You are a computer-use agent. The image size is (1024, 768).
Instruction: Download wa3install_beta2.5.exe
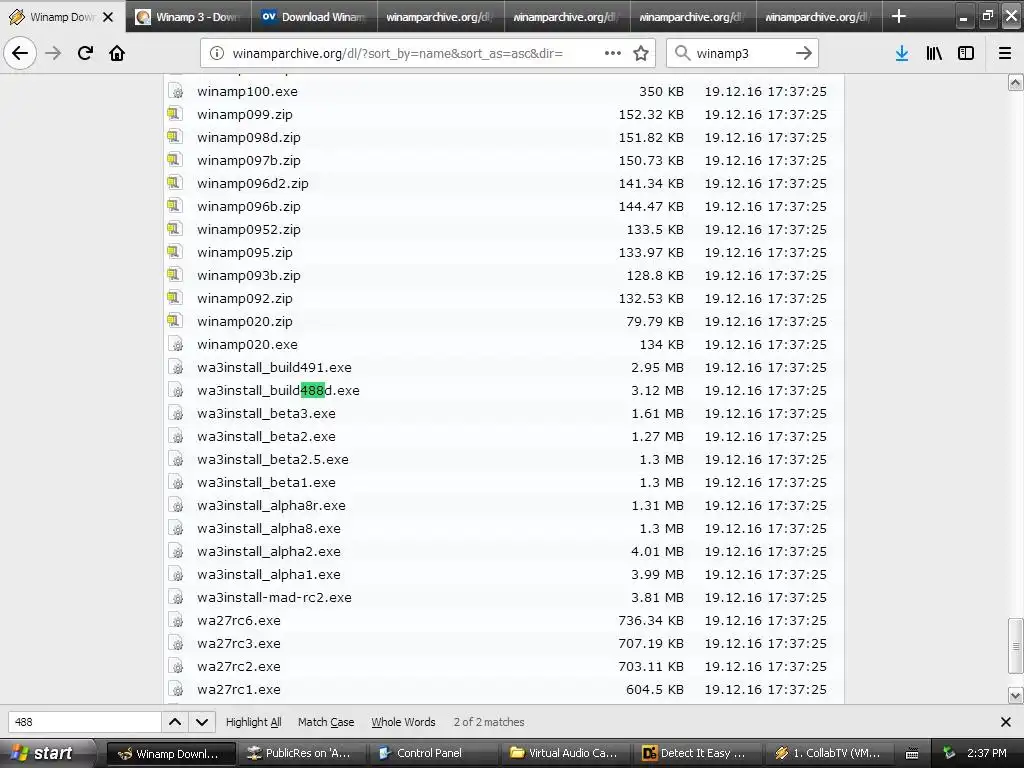click(x=273, y=459)
